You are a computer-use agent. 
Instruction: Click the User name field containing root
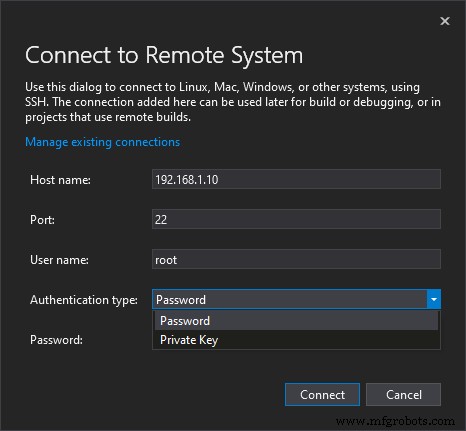[296, 259]
